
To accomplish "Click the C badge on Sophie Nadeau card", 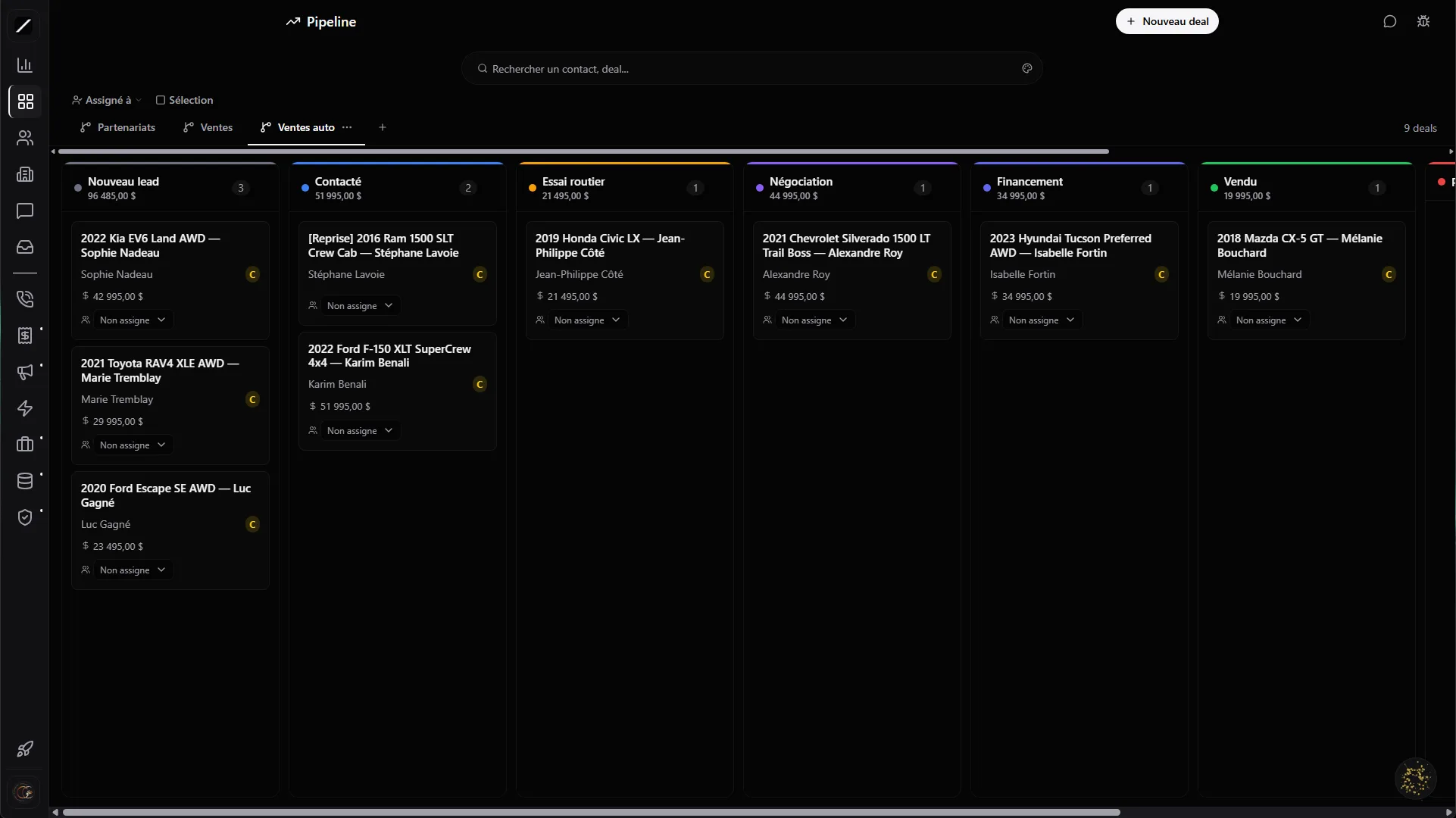I will 253,274.
